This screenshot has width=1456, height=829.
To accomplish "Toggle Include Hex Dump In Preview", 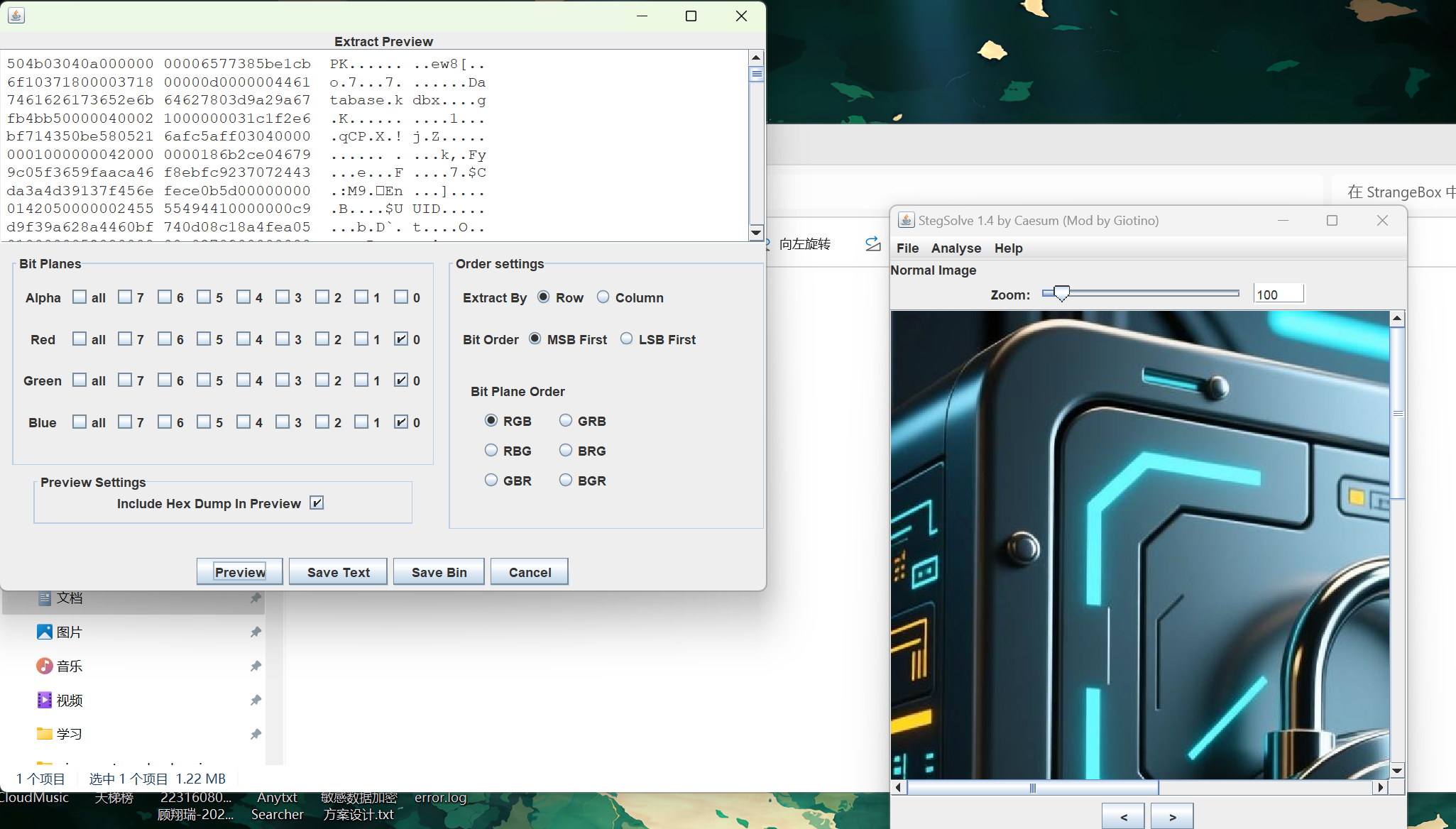I will pyautogui.click(x=317, y=503).
